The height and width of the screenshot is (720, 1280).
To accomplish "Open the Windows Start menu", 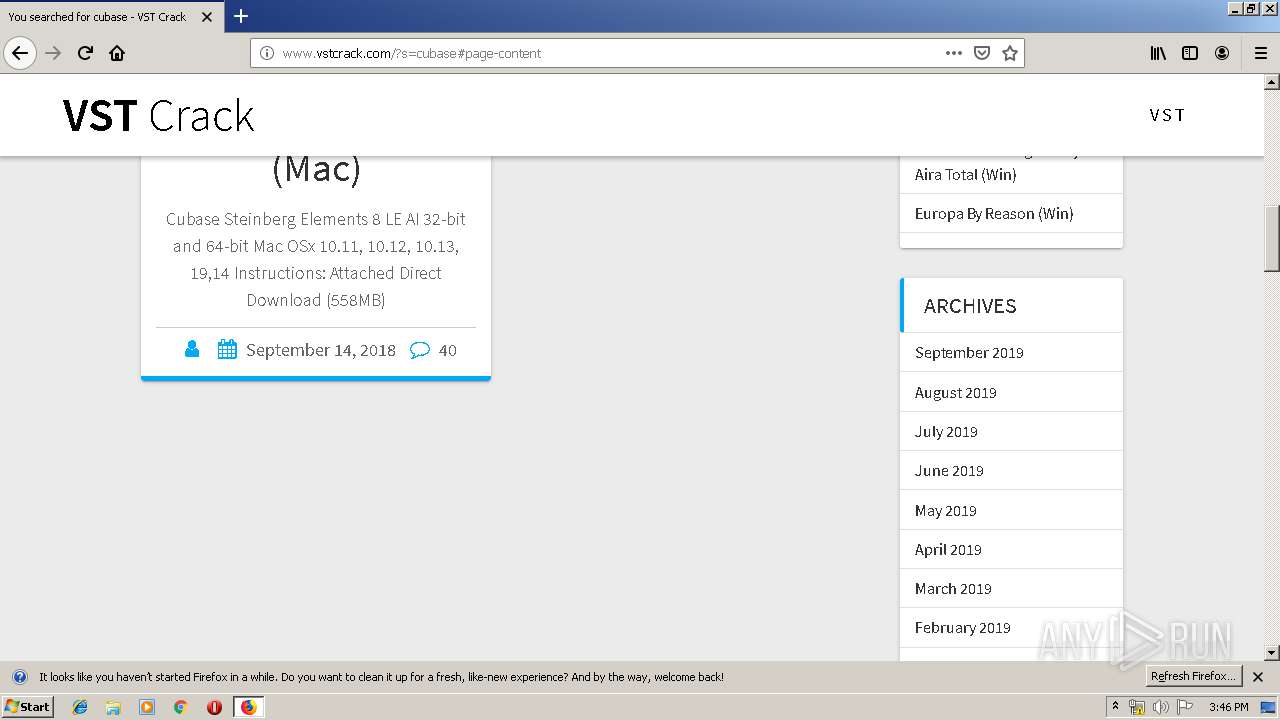I will point(28,706).
